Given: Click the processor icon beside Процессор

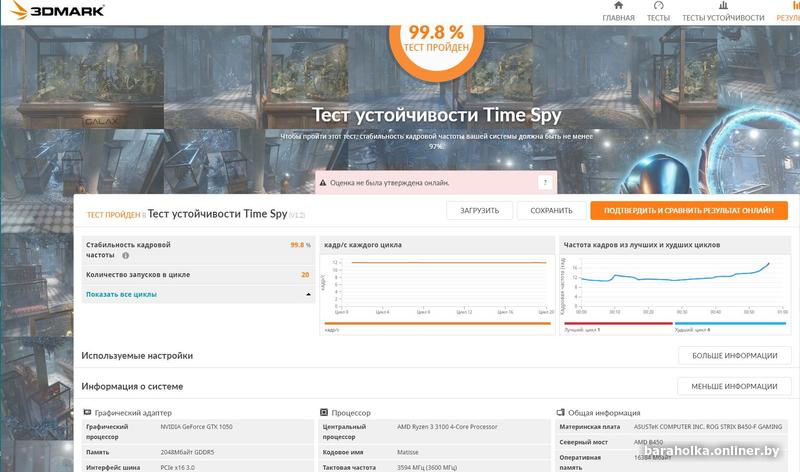Looking at the screenshot, I should (323, 412).
